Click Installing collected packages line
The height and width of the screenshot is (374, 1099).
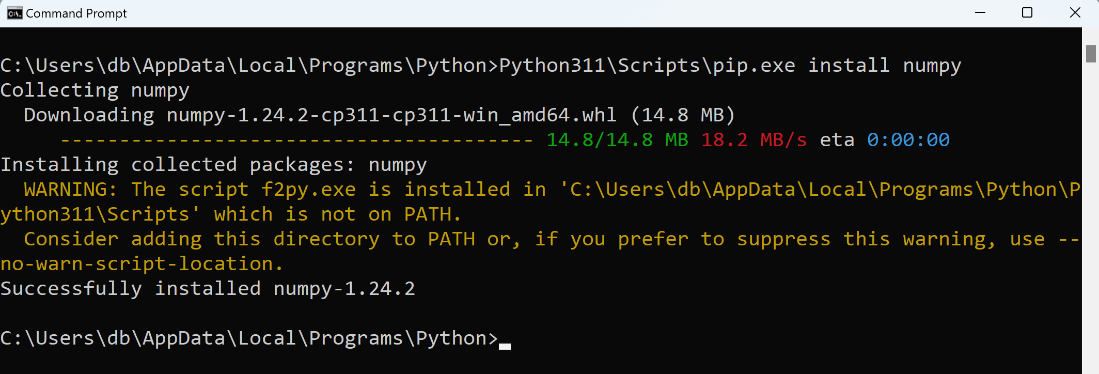click(x=214, y=165)
